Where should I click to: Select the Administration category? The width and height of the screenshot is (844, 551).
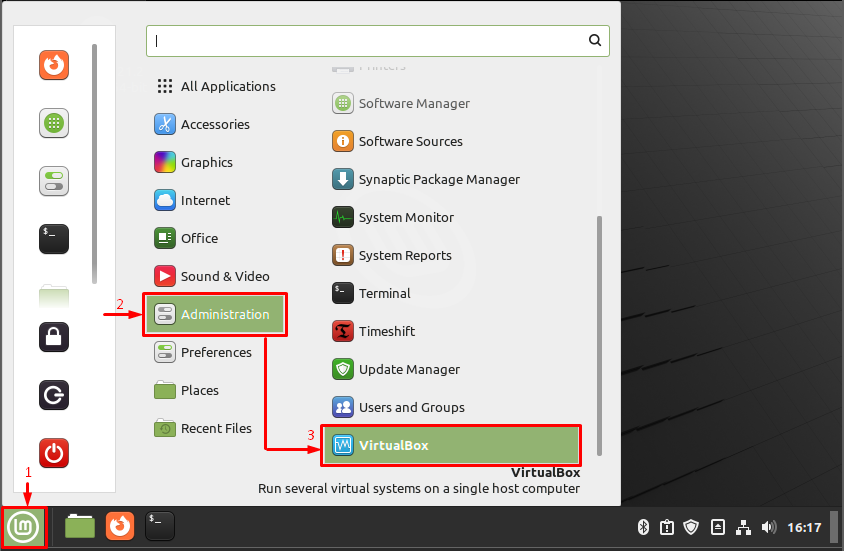(215, 315)
